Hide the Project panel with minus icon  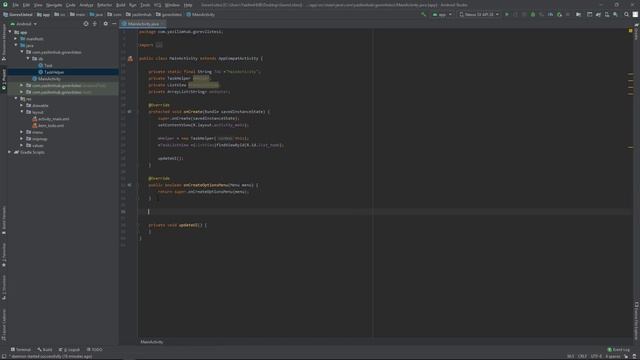pyautogui.click(x=114, y=24)
